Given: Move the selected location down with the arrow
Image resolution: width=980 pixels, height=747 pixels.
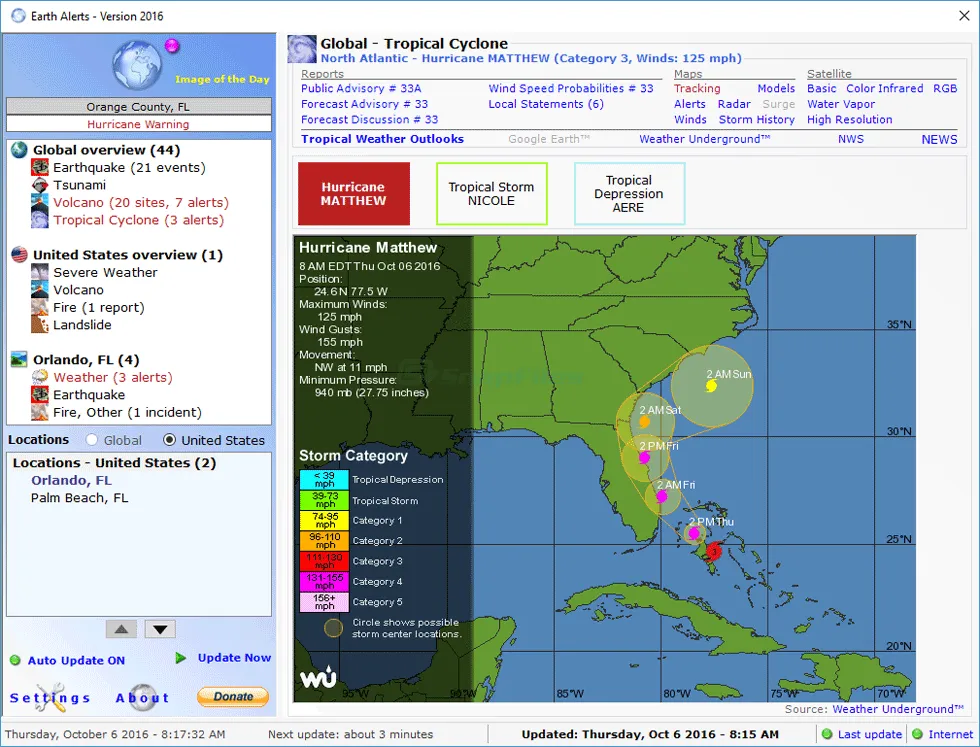Looking at the screenshot, I should point(160,629).
